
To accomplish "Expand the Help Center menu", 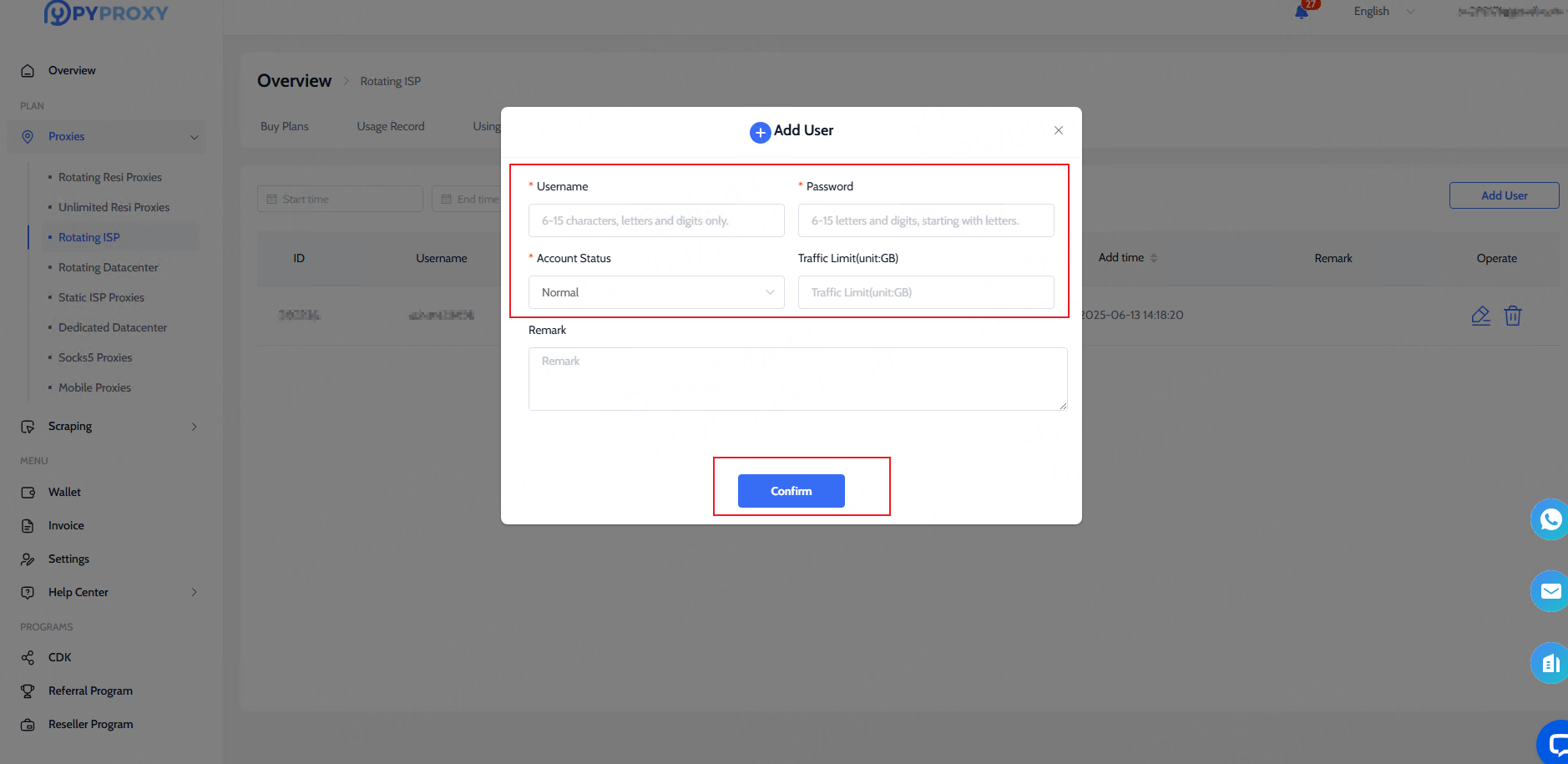I will pos(194,592).
